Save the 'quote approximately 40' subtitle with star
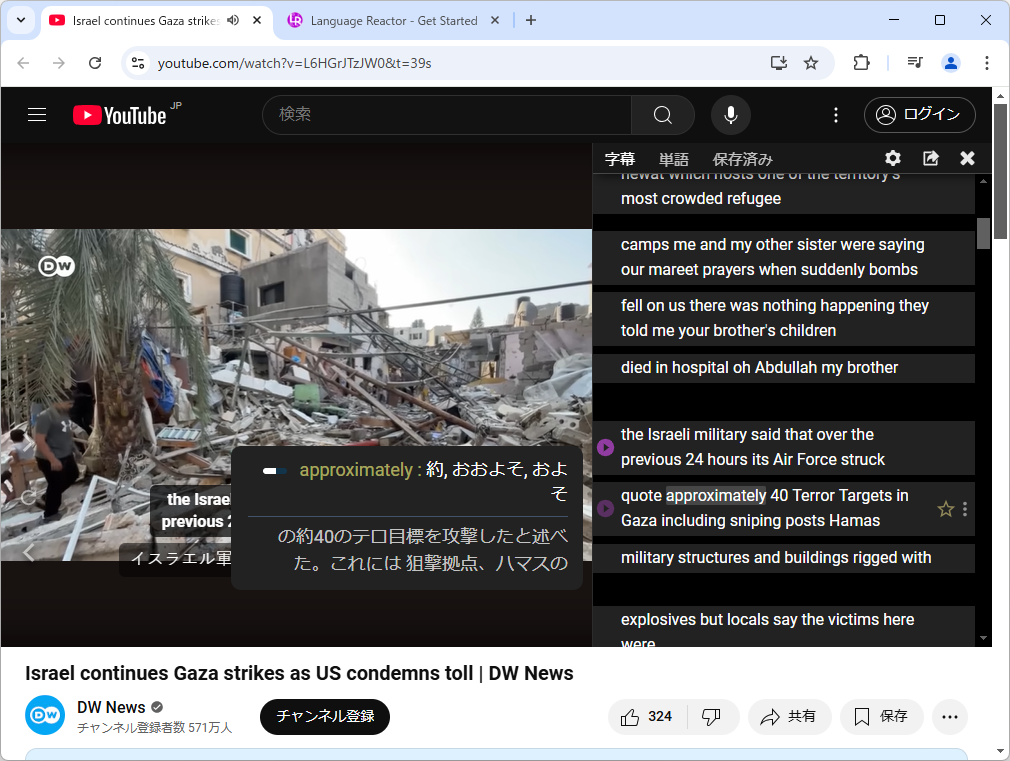Screen dimensions: 1010x761 (x=945, y=509)
